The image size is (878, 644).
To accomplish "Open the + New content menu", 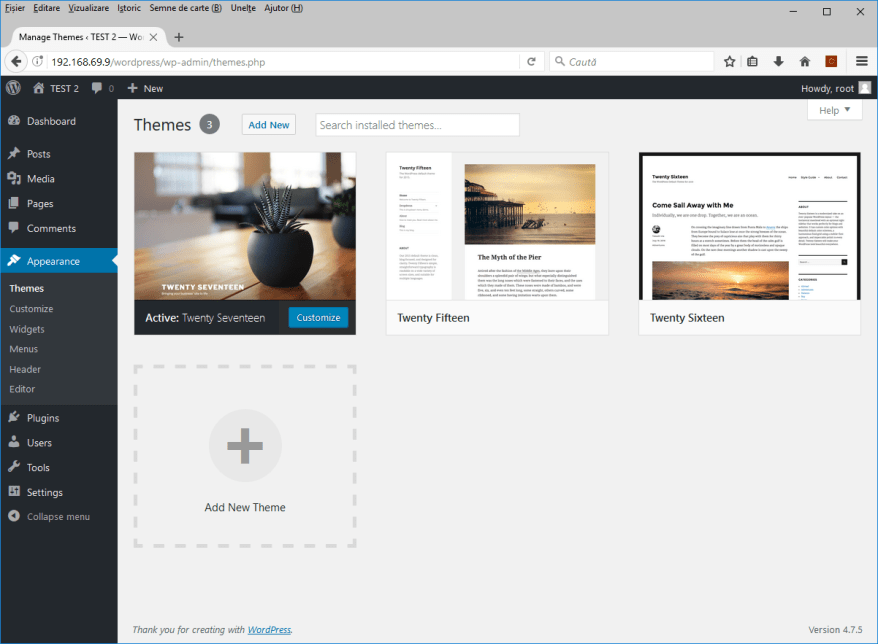I will (145, 88).
